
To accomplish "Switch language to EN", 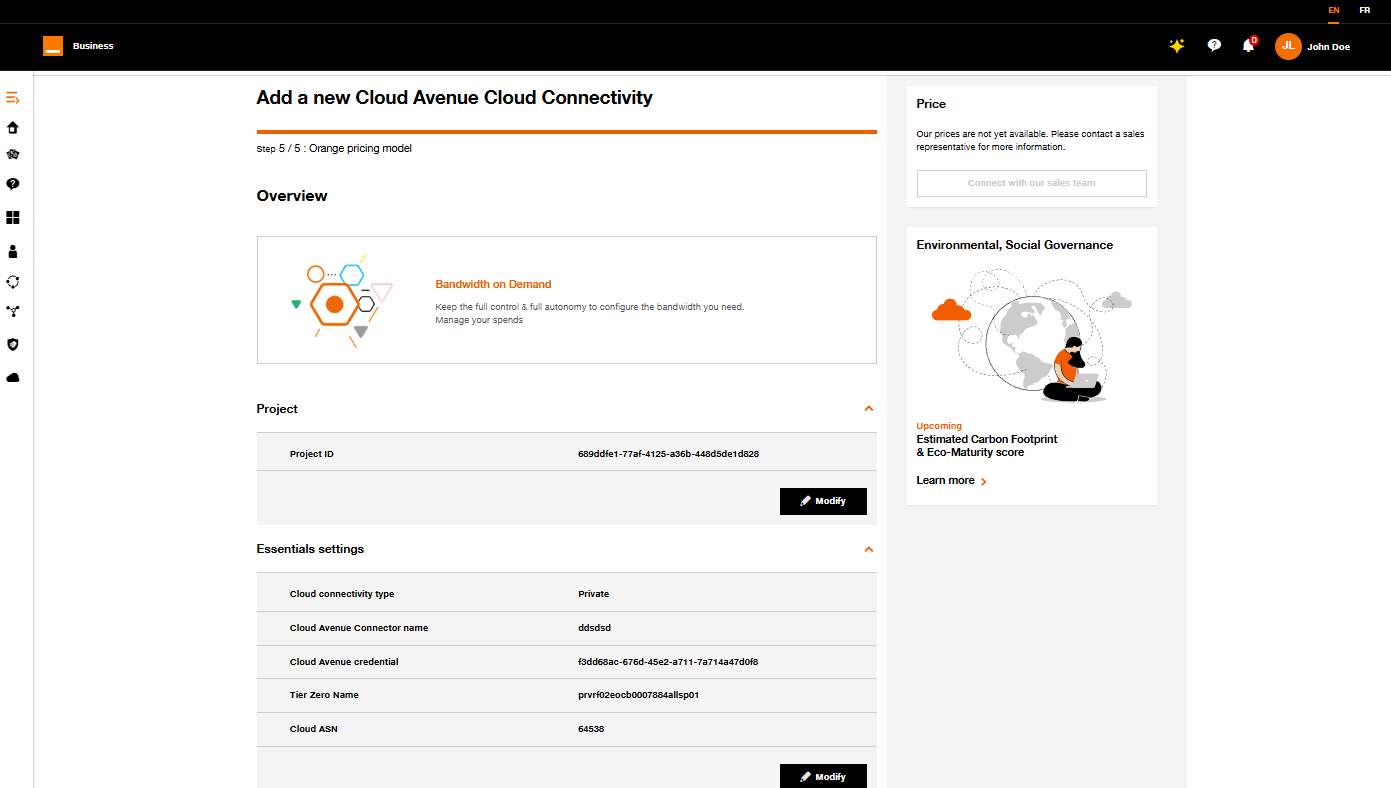I will coord(1334,10).
